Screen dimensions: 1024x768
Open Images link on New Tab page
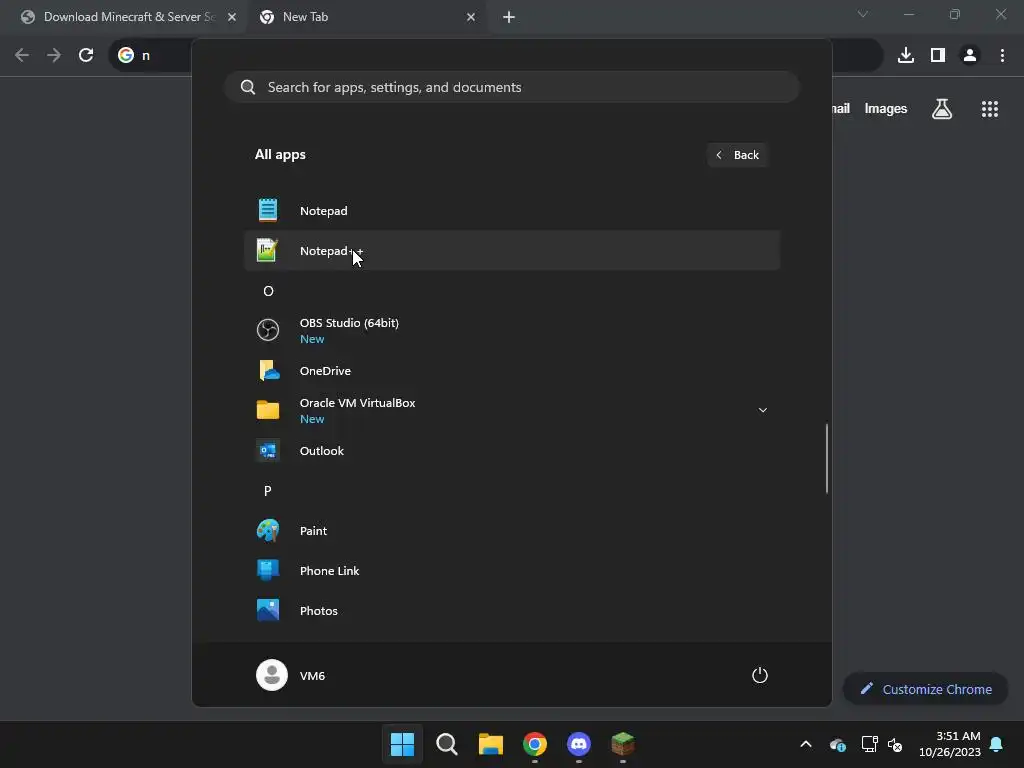point(886,108)
